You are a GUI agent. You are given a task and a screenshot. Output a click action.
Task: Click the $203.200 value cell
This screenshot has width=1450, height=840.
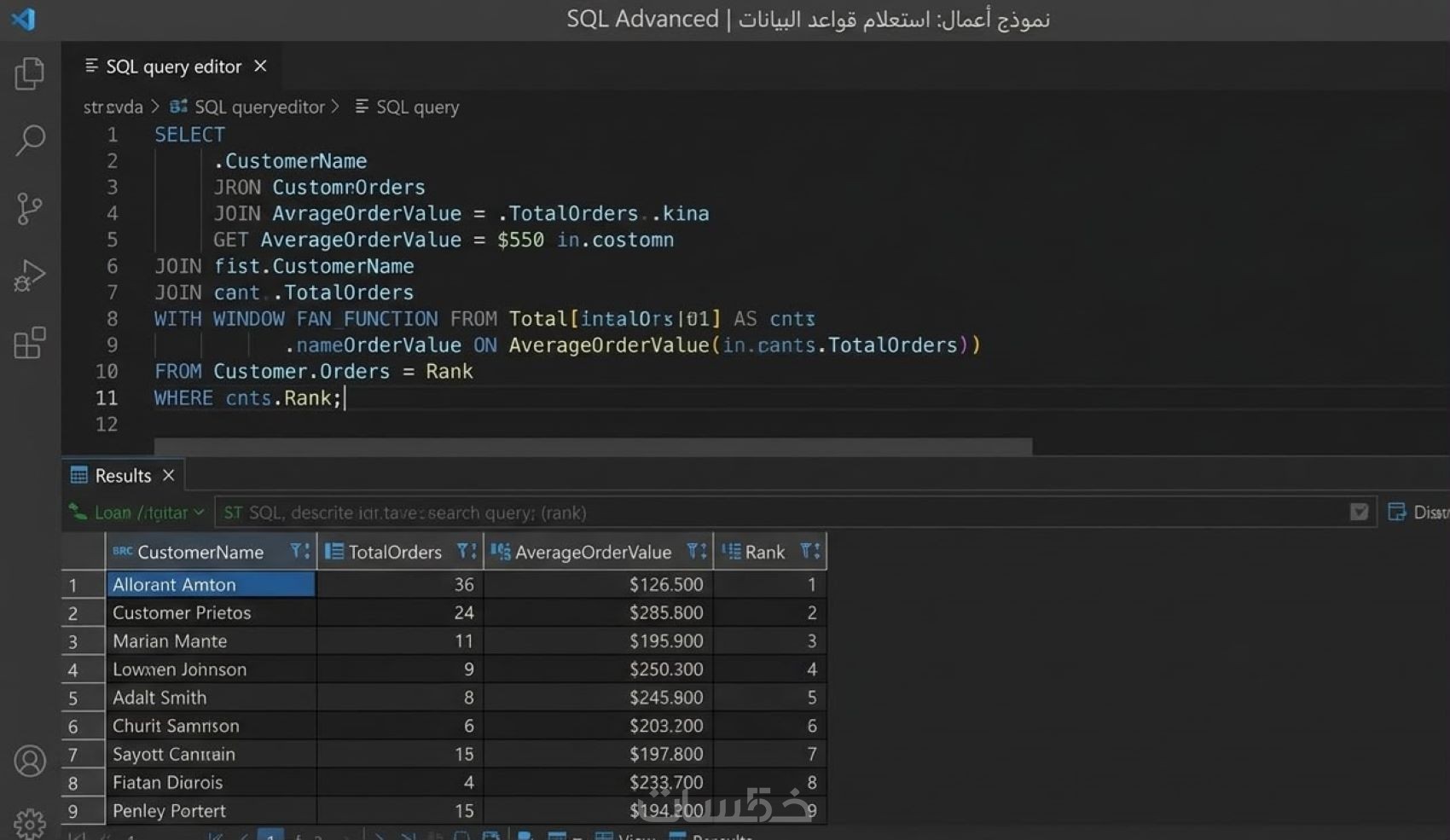tap(598, 726)
